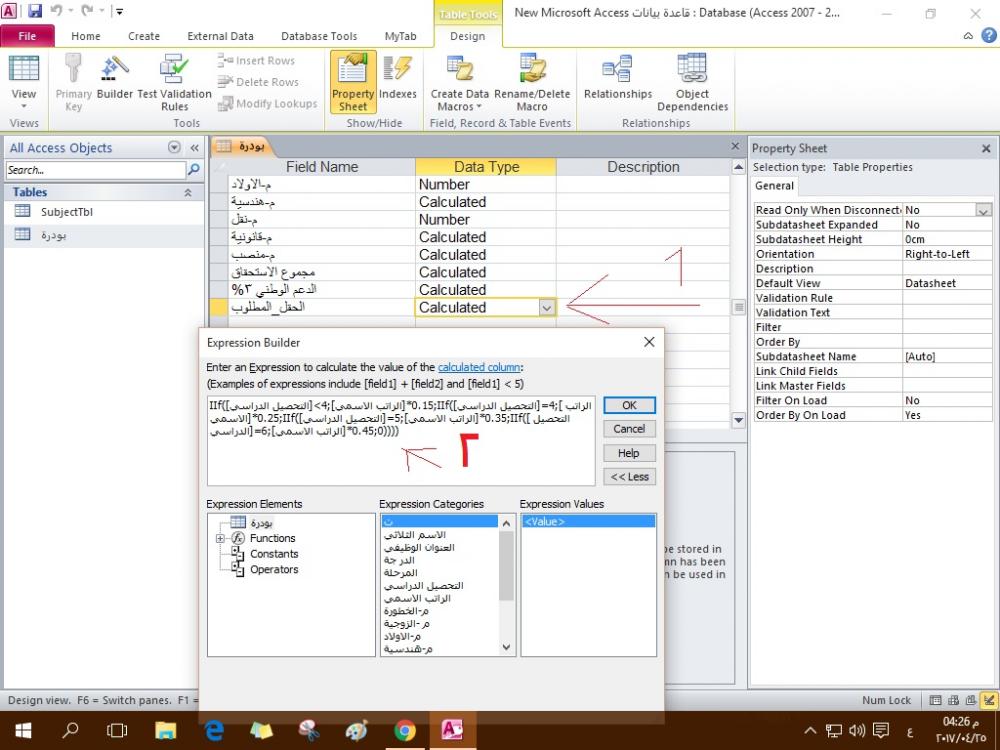
Task: Collapse the Tables group in navigation pane
Action: click(188, 192)
